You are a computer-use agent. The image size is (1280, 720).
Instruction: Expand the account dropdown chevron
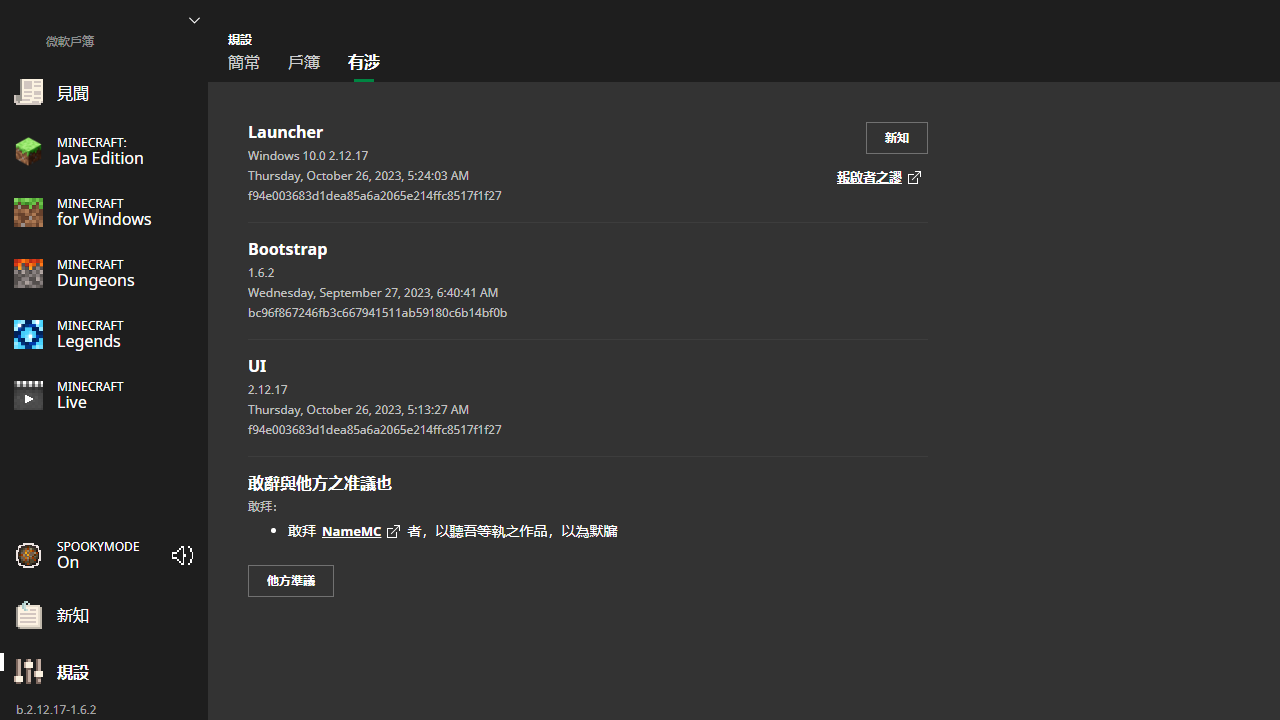point(194,20)
